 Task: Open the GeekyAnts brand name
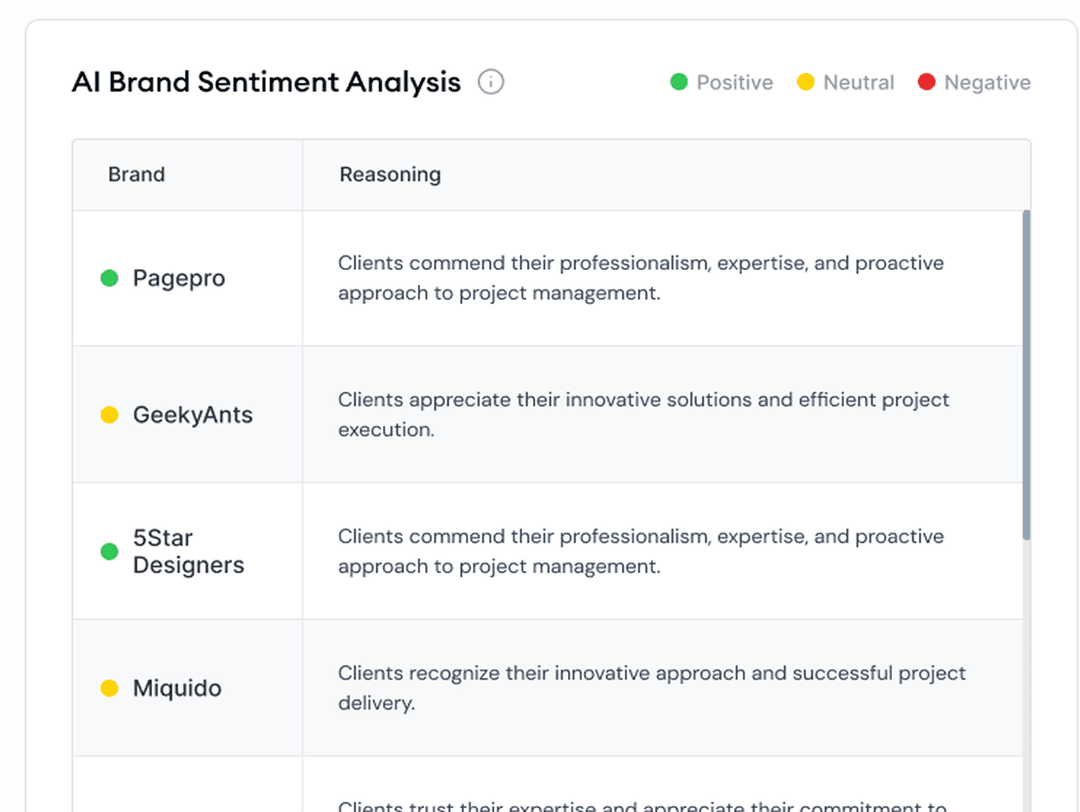pyautogui.click(x=193, y=415)
